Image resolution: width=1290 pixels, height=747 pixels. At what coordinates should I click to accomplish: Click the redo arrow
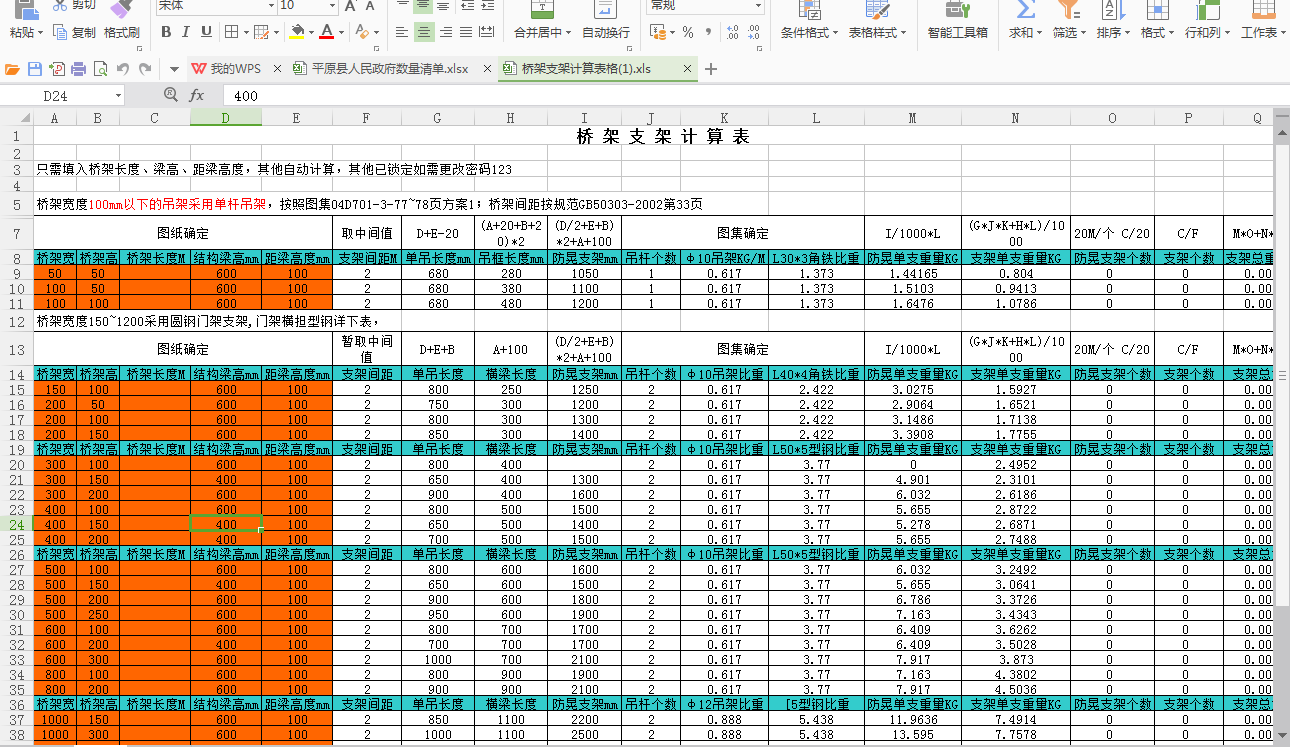point(145,69)
